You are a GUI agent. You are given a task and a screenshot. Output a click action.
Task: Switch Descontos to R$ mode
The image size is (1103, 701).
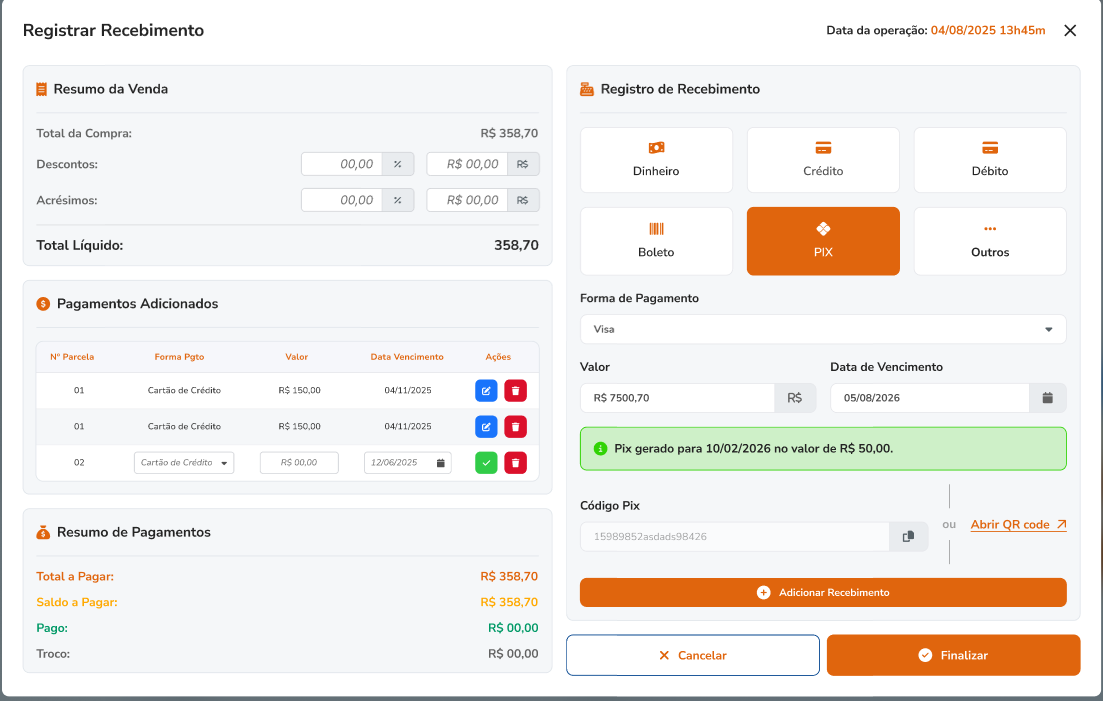[523, 164]
